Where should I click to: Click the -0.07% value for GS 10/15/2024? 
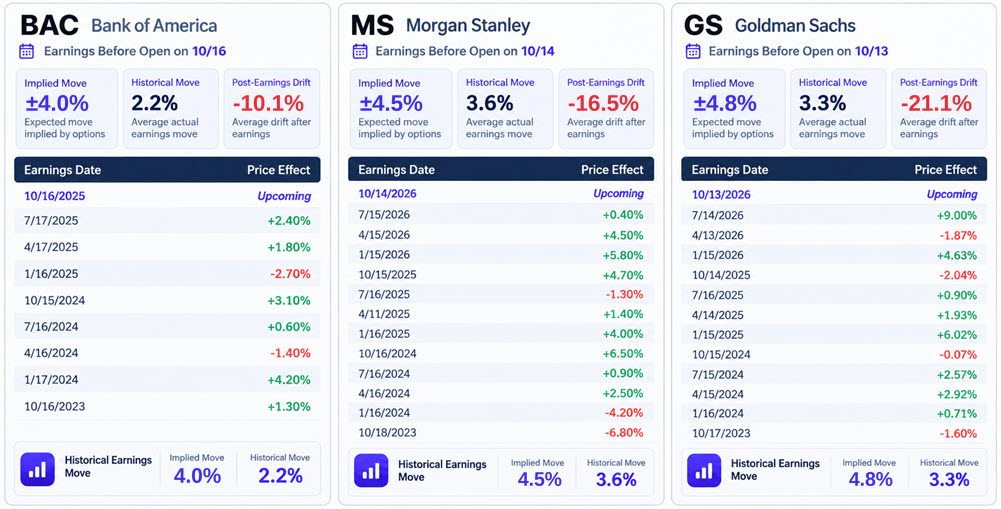click(957, 354)
